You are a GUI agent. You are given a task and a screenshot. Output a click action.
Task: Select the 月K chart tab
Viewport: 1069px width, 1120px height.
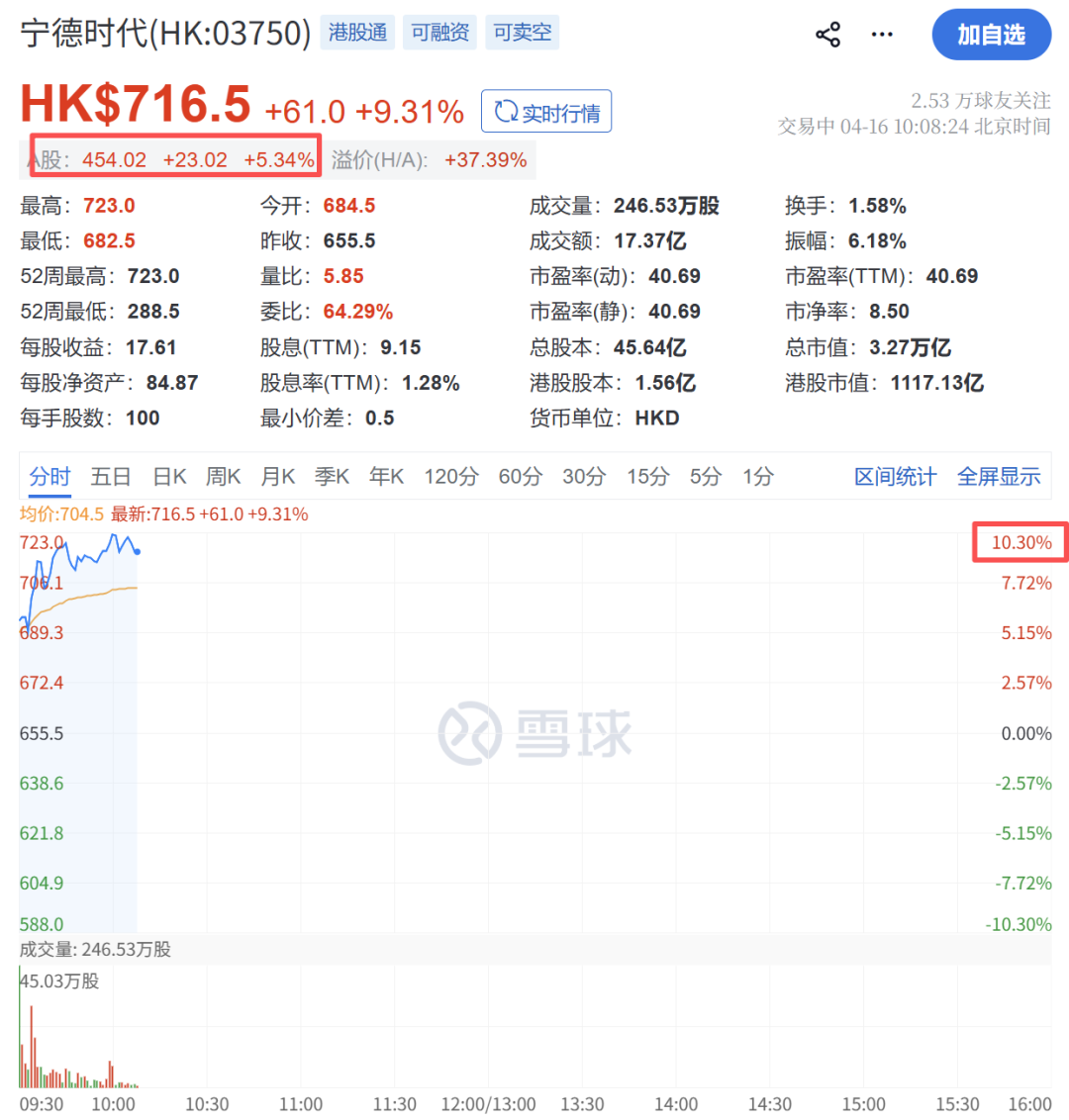[x=278, y=476]
